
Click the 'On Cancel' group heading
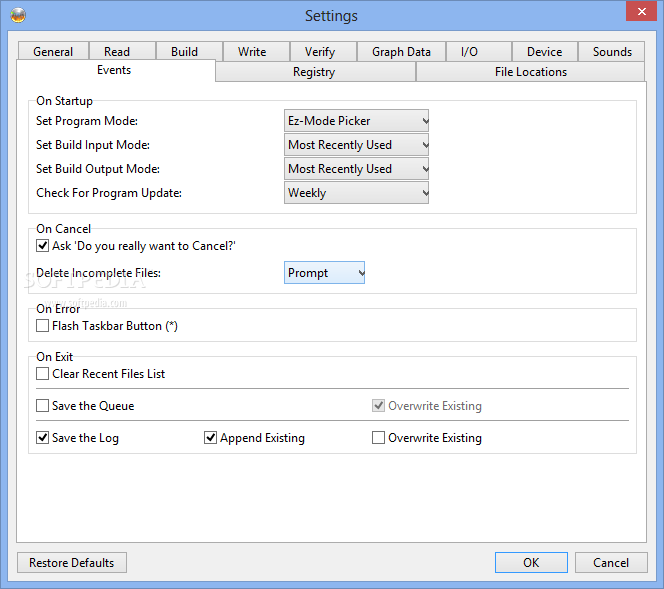click(64, 229)
